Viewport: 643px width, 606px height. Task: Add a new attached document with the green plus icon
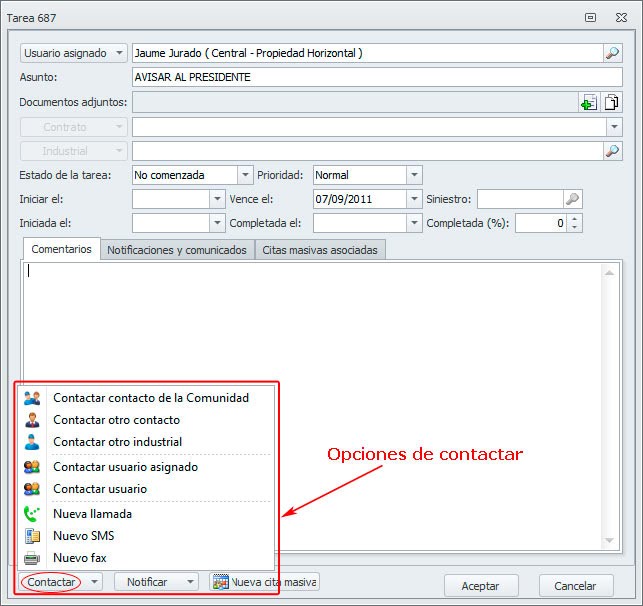[589, 102]
